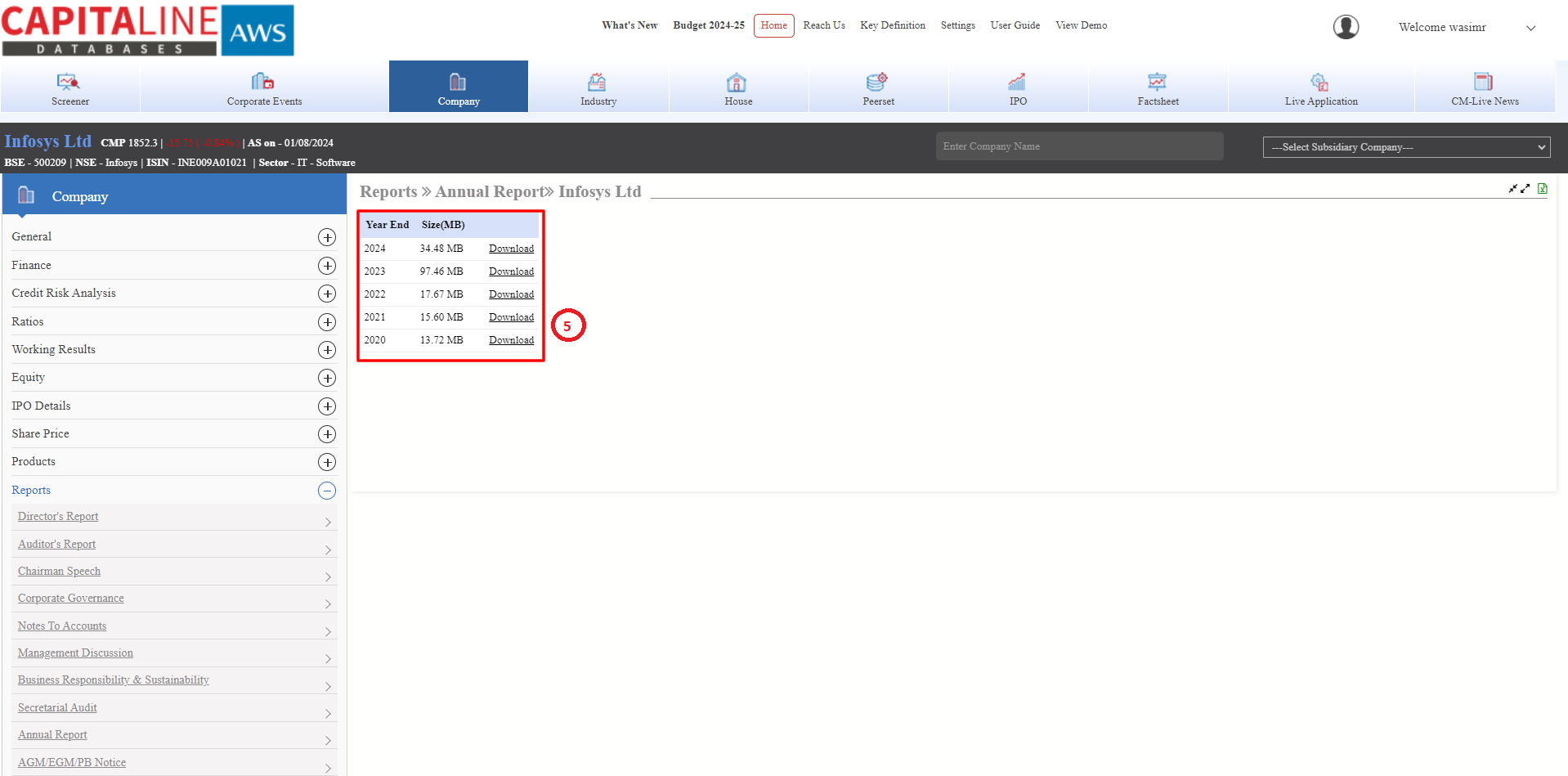This screenshot has height=776, width=1568.
Task: Click the Infosys Ltd company title
Action: tap(48, 141)
